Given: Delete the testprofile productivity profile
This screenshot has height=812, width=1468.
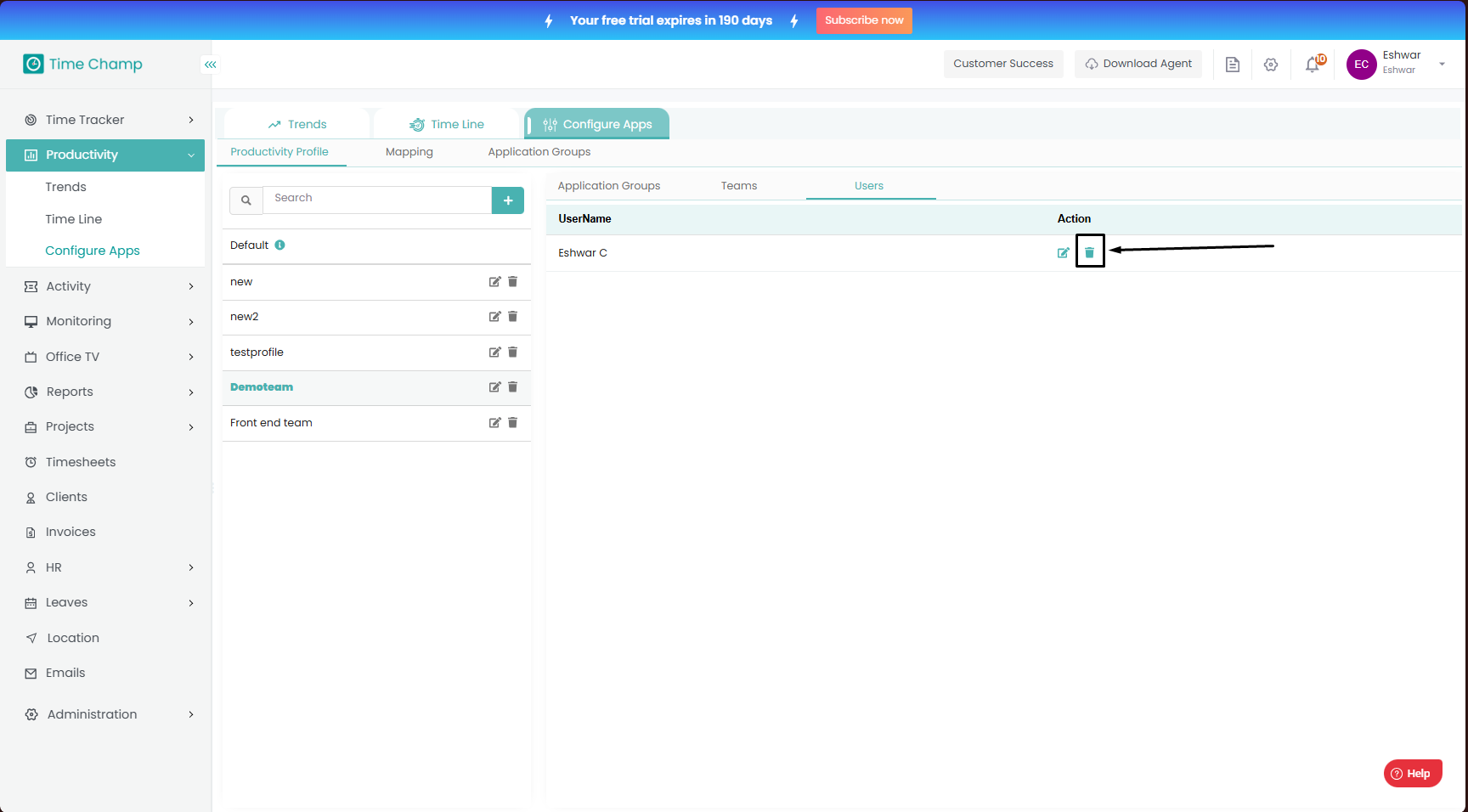Looking at the screenshot, I should tap(513, 352).
